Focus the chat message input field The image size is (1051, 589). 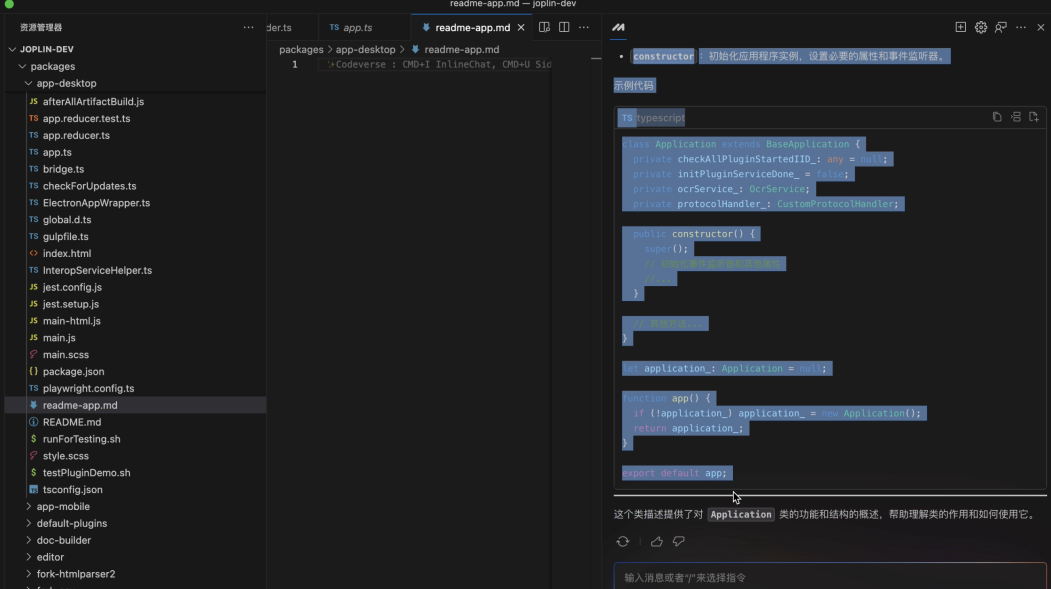click(830, 577)
